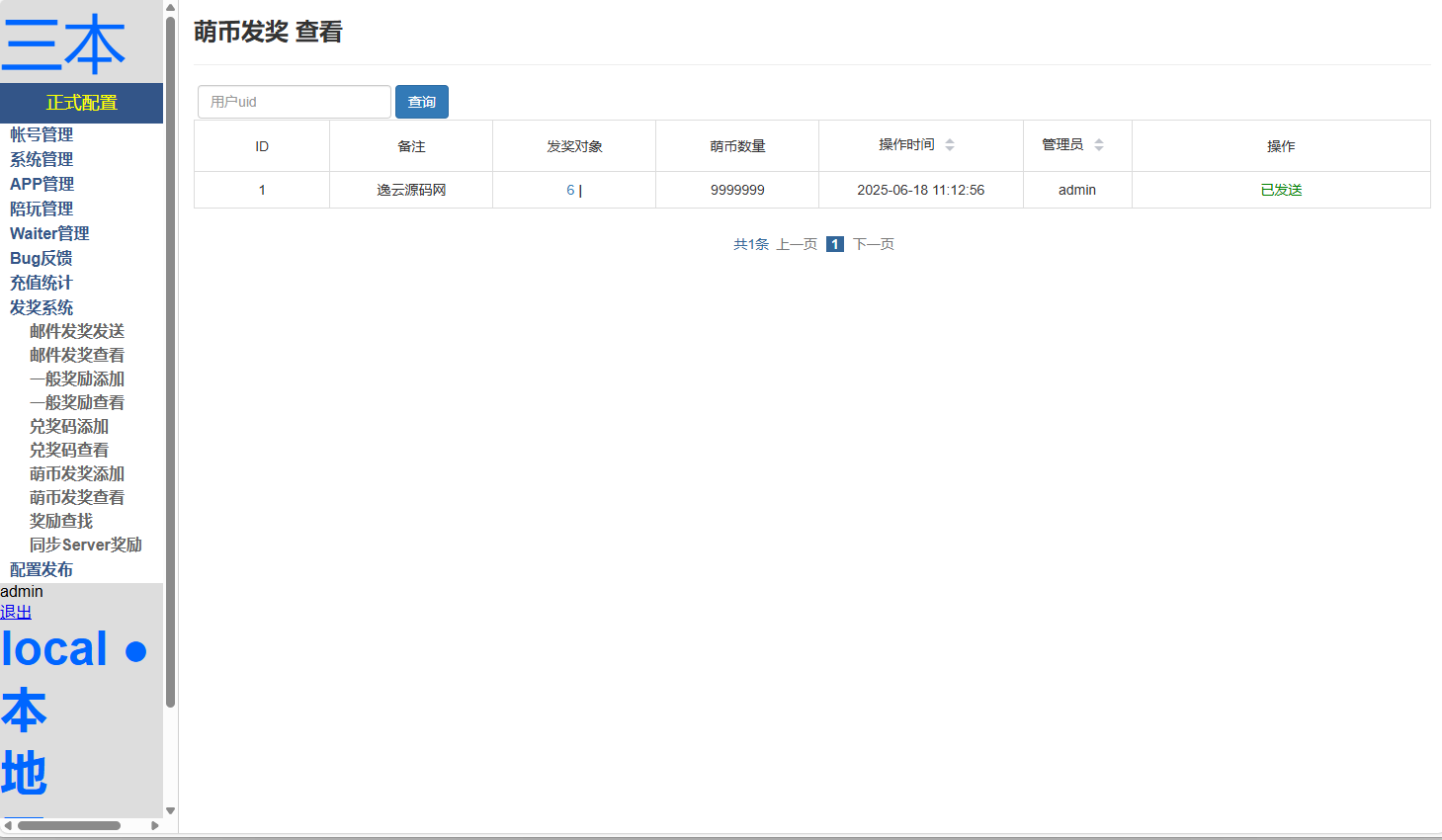Click the 上一页 pagination link
The width and height of the screenshot is (1442, 840).
click(797, 244)
